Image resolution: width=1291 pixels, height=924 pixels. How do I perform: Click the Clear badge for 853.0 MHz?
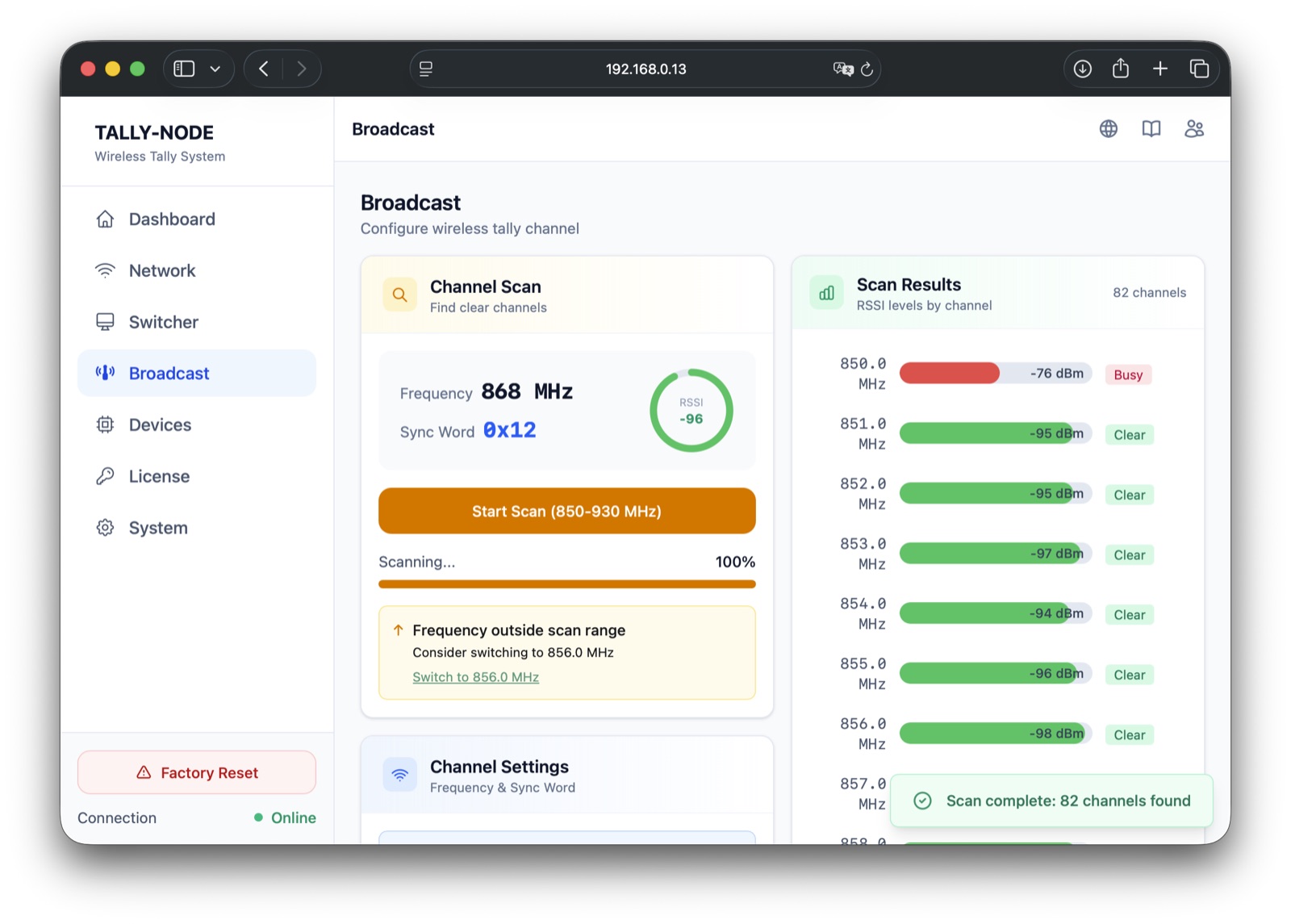1129,555
